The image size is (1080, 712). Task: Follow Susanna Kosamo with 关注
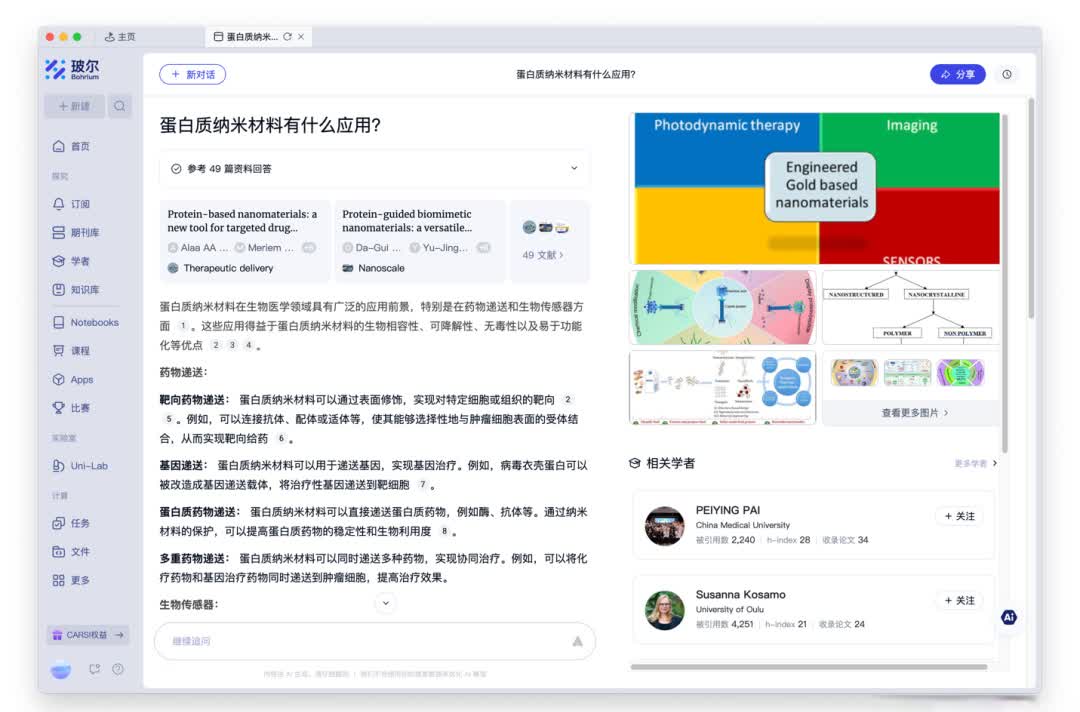[x=959, y=600]
